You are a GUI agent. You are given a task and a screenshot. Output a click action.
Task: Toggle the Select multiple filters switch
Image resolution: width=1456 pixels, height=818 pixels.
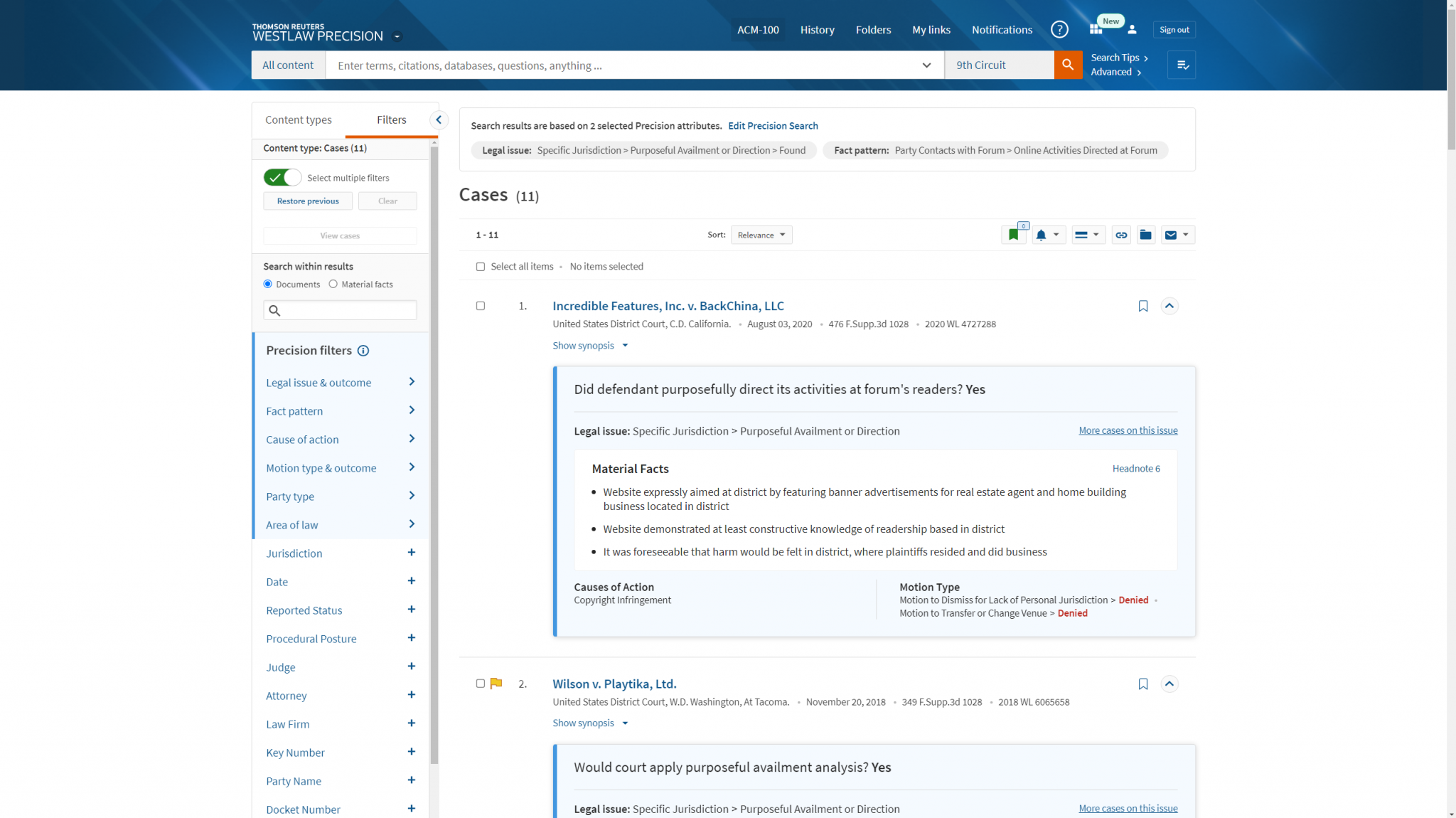(282, 177)
